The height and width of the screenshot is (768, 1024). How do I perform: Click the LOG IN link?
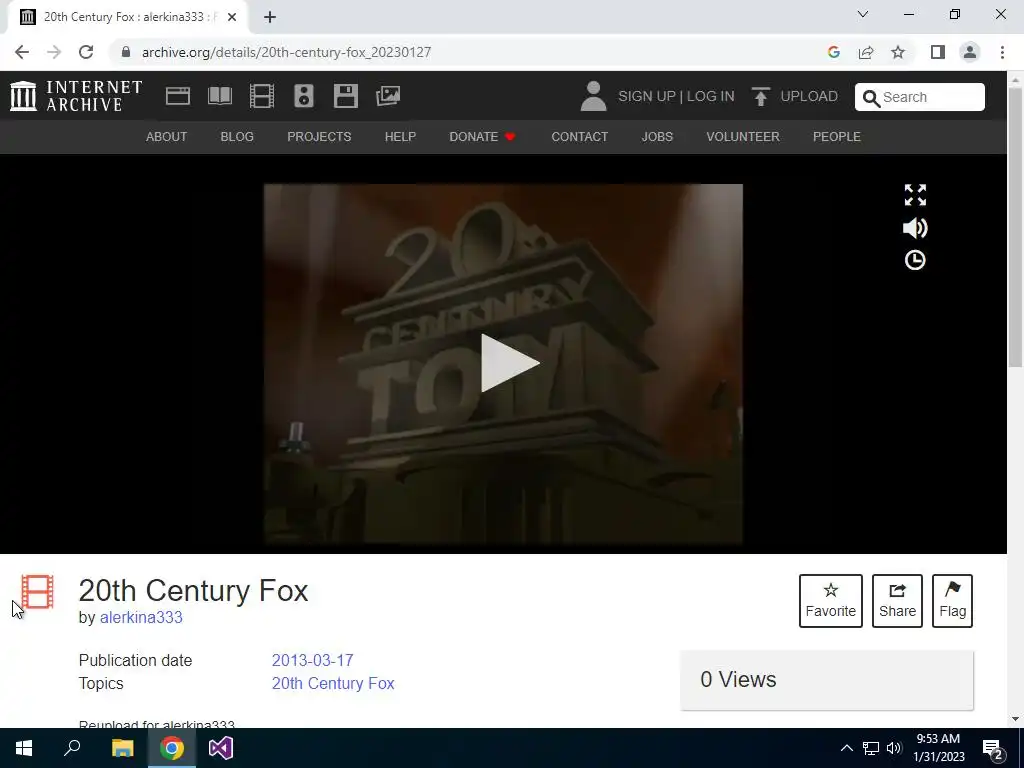(711, 96)
